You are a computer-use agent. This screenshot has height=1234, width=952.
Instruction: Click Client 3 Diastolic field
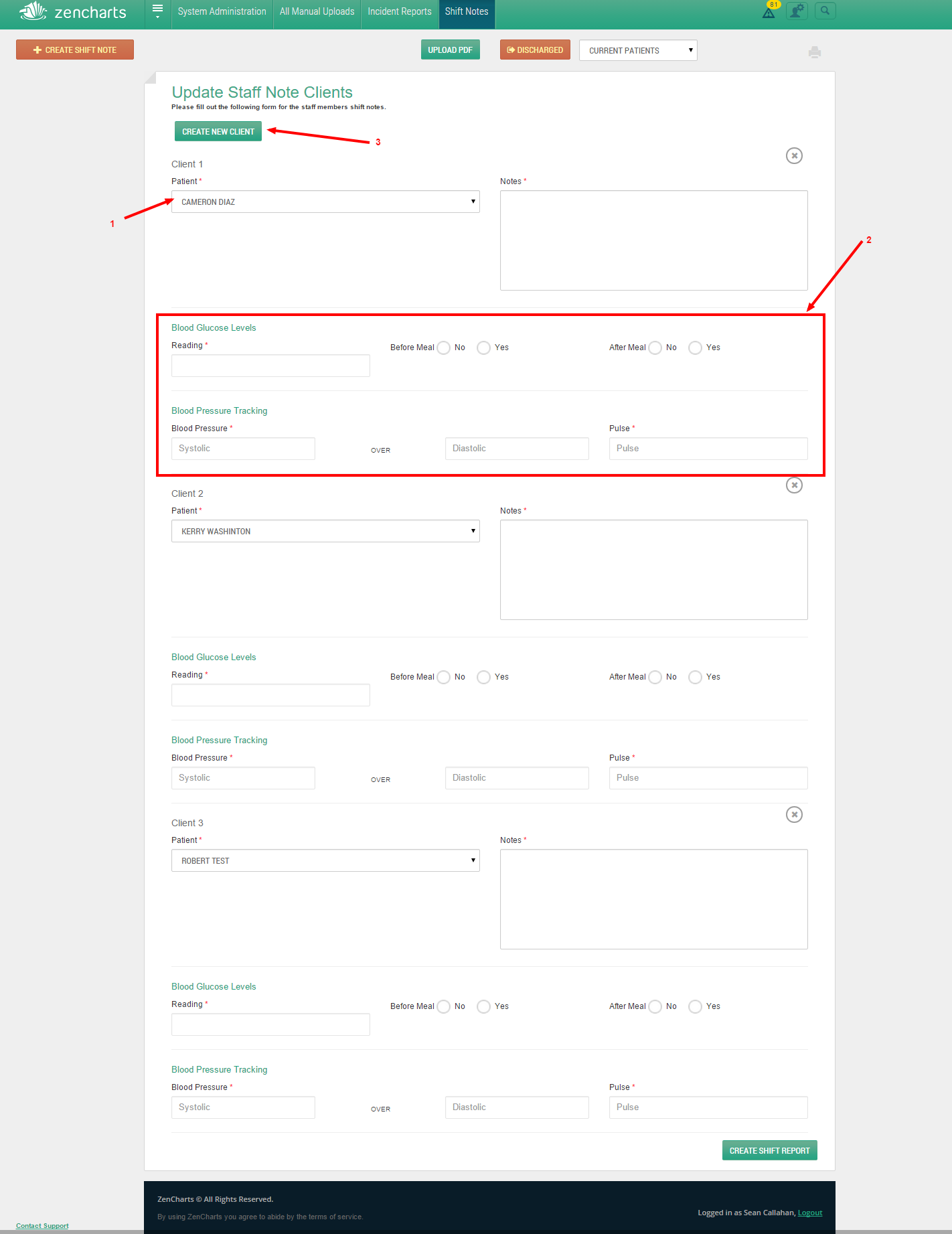point(517,1107)
